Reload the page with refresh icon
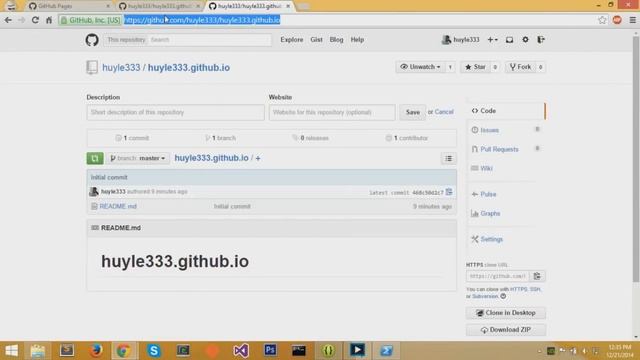Screen dimensions: 640x360 pos(35,20)
